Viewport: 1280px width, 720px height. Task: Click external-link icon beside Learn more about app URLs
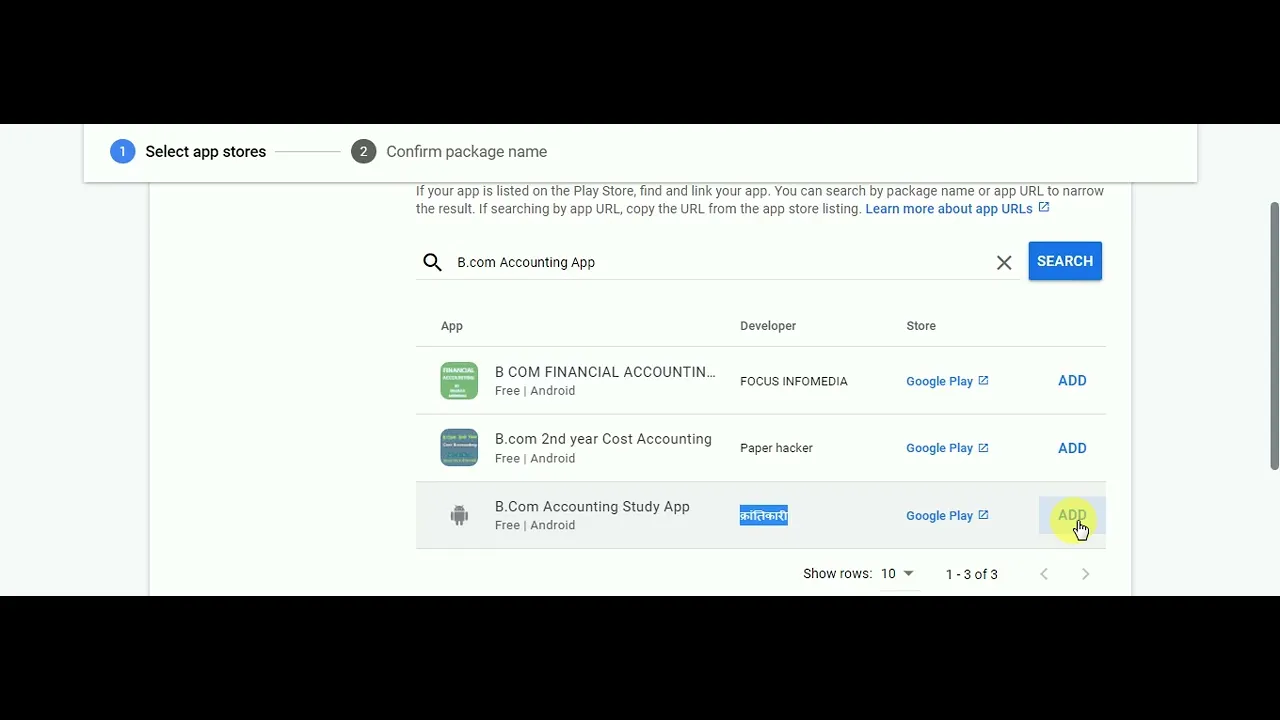point(1044,207)
